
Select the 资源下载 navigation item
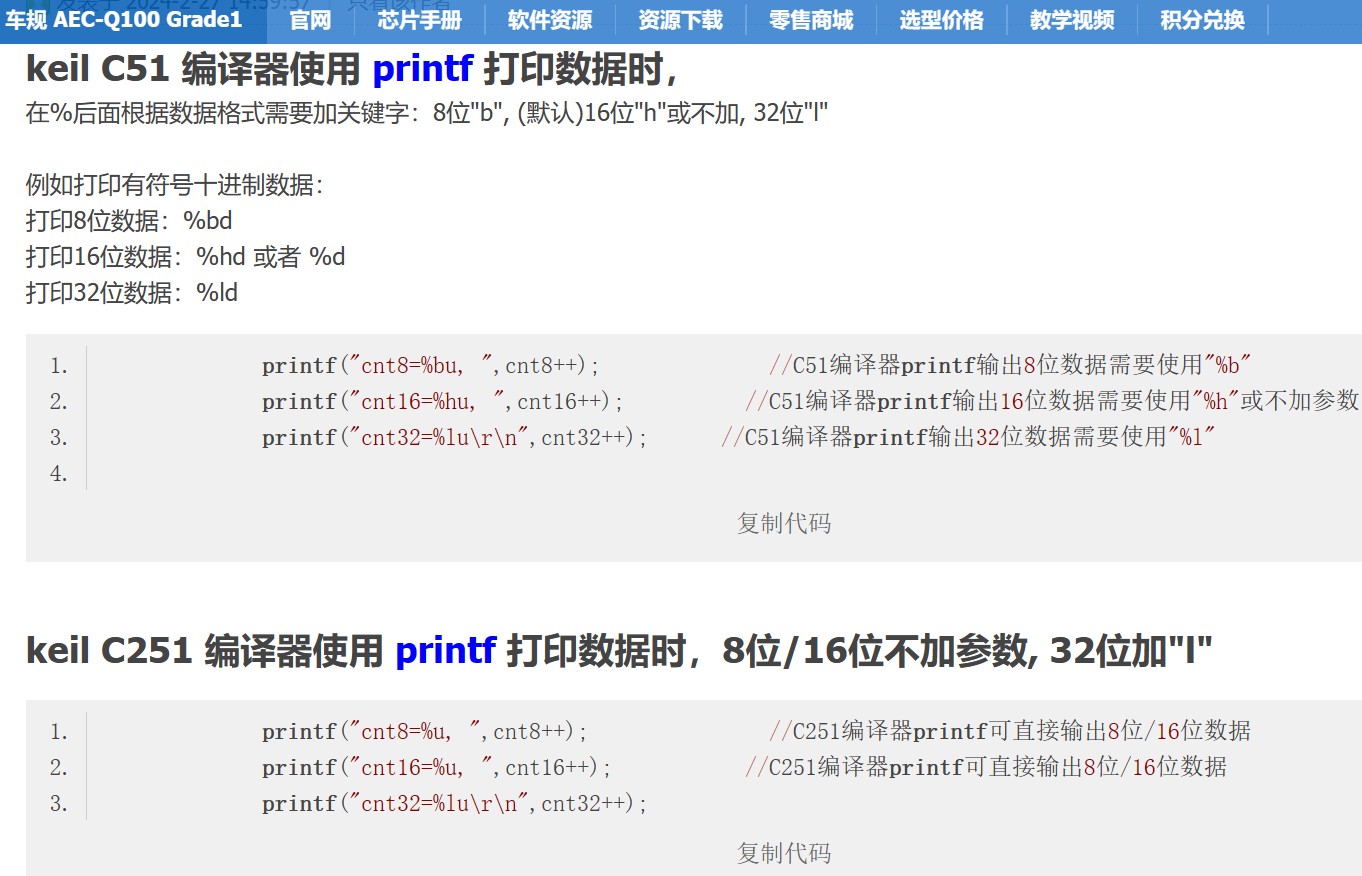pos(680,20)
